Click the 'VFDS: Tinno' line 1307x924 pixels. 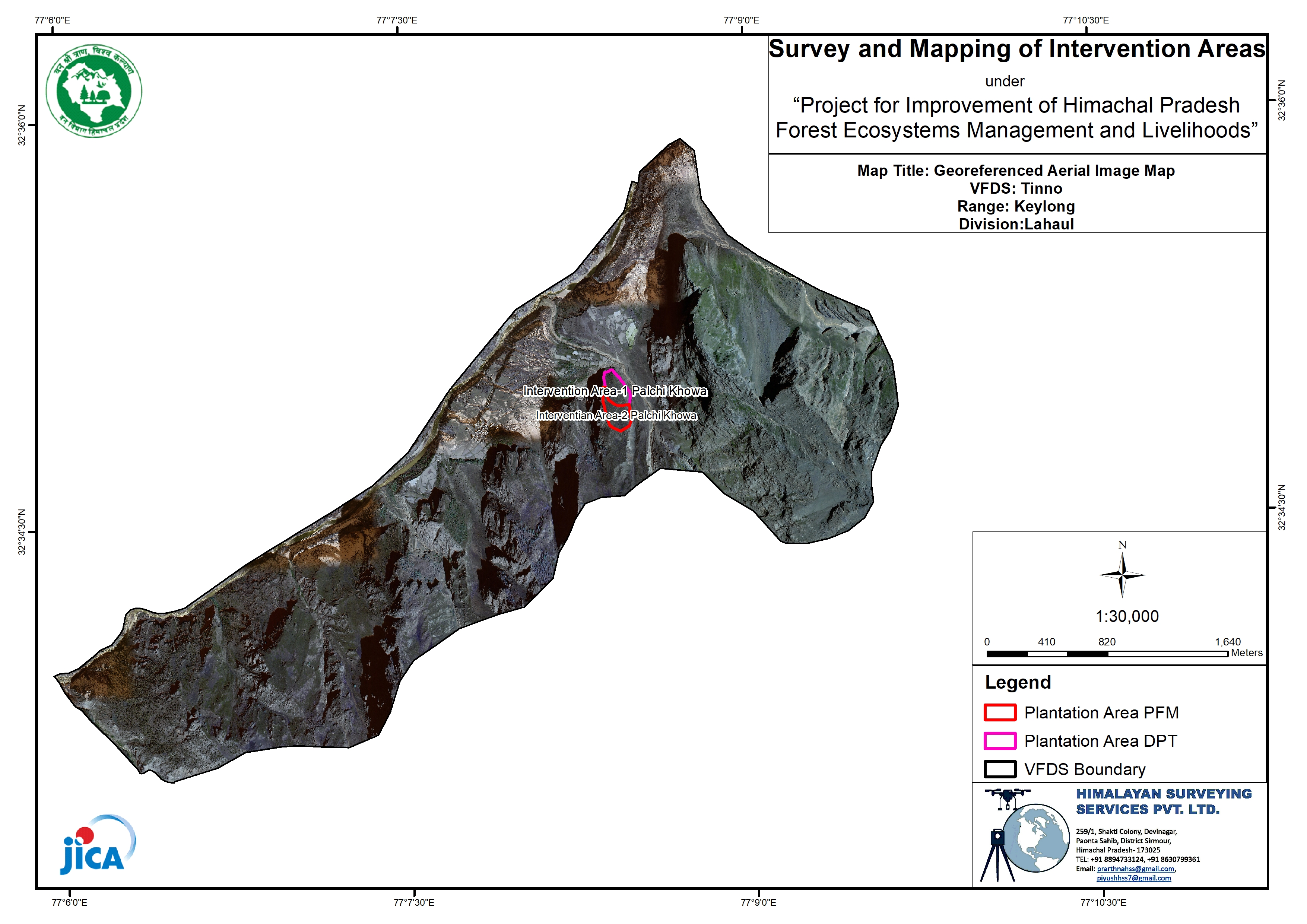(x=1016, y=188)
